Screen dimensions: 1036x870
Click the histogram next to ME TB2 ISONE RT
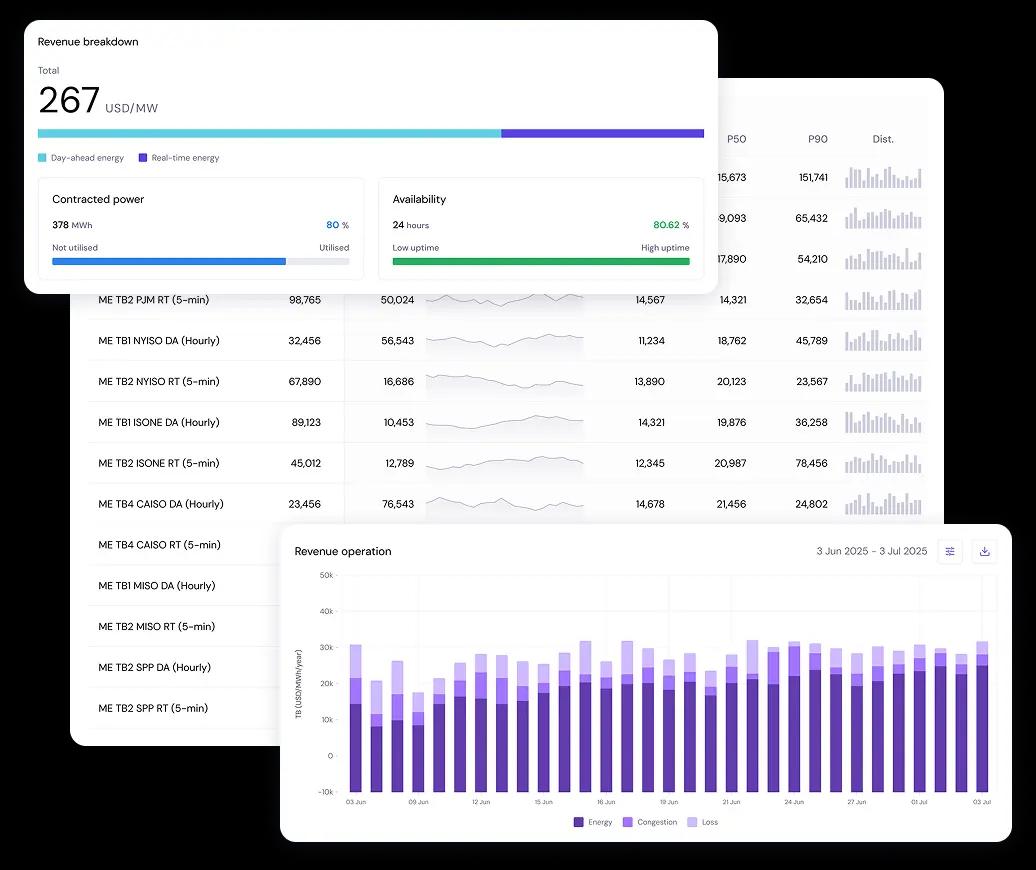pyautogui.click(x=883, y=463)
